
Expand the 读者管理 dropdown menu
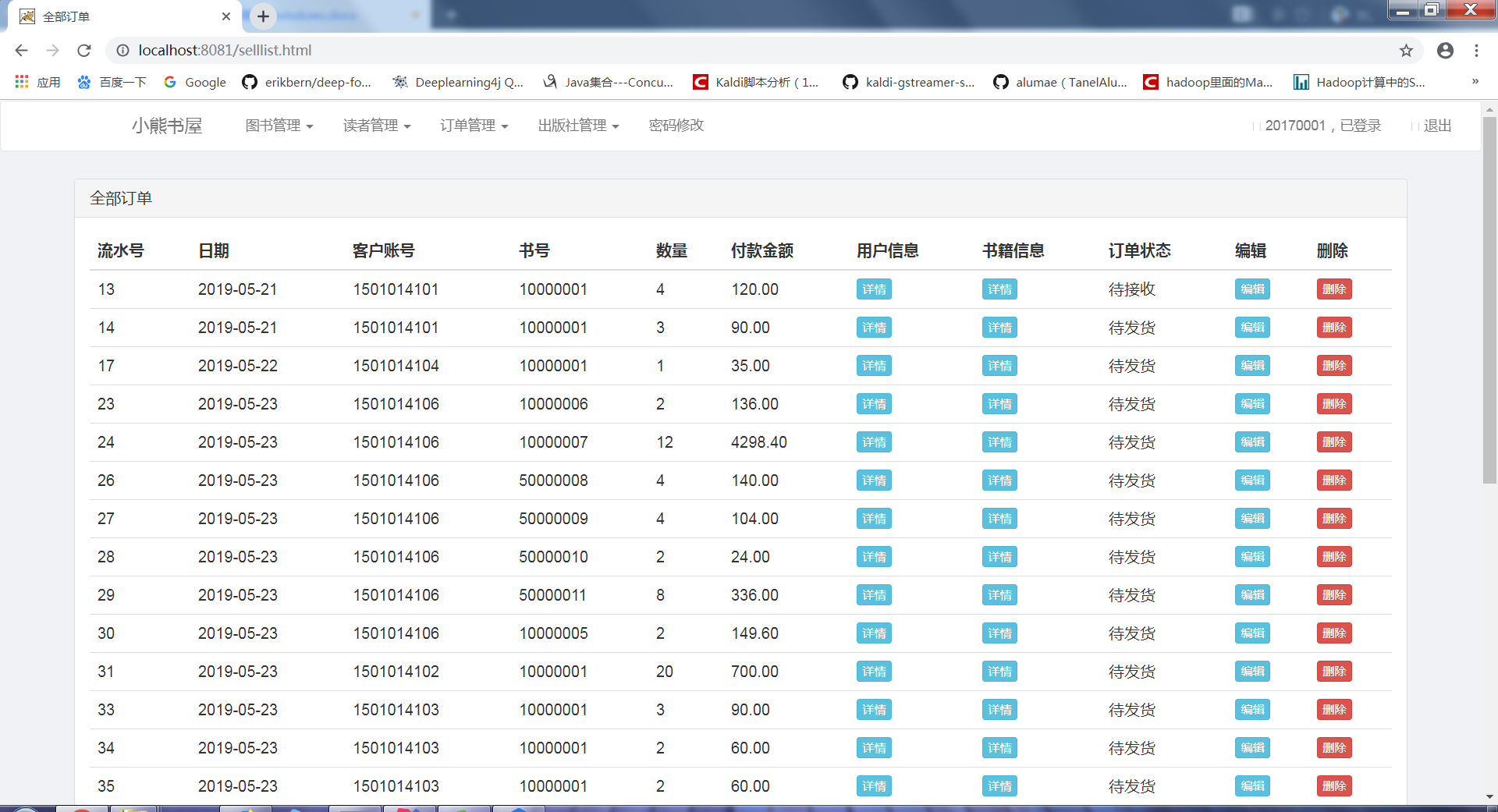click(377, 126)
